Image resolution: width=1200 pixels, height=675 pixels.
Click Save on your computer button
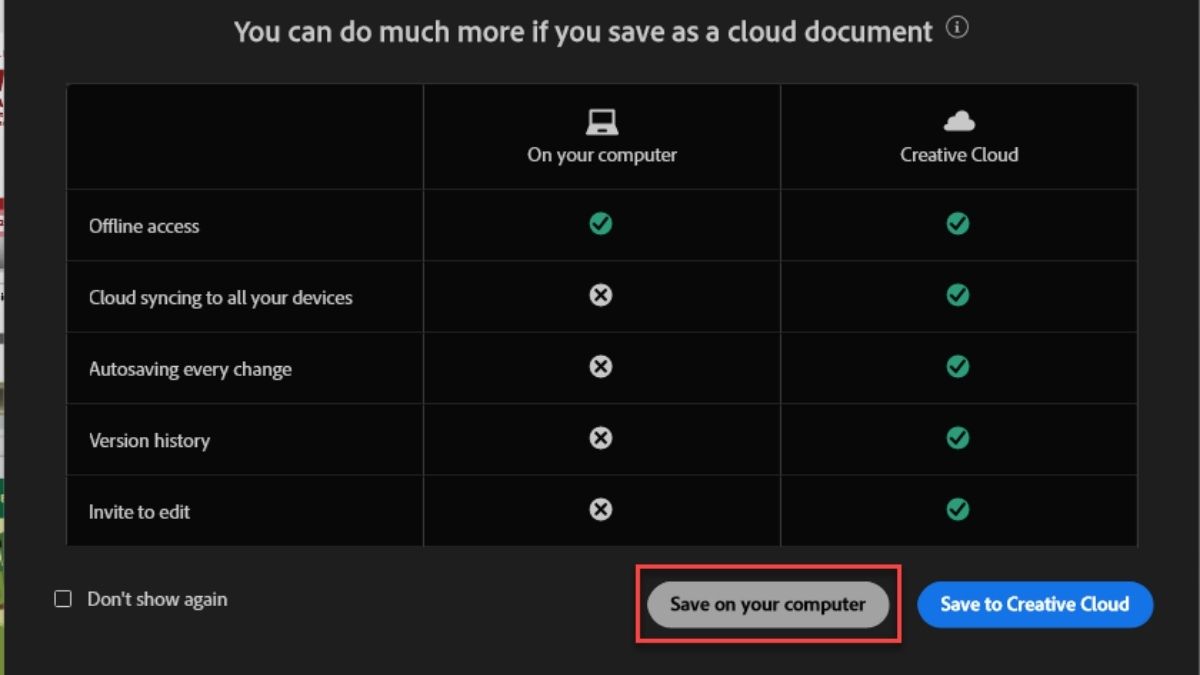(768, 604)
